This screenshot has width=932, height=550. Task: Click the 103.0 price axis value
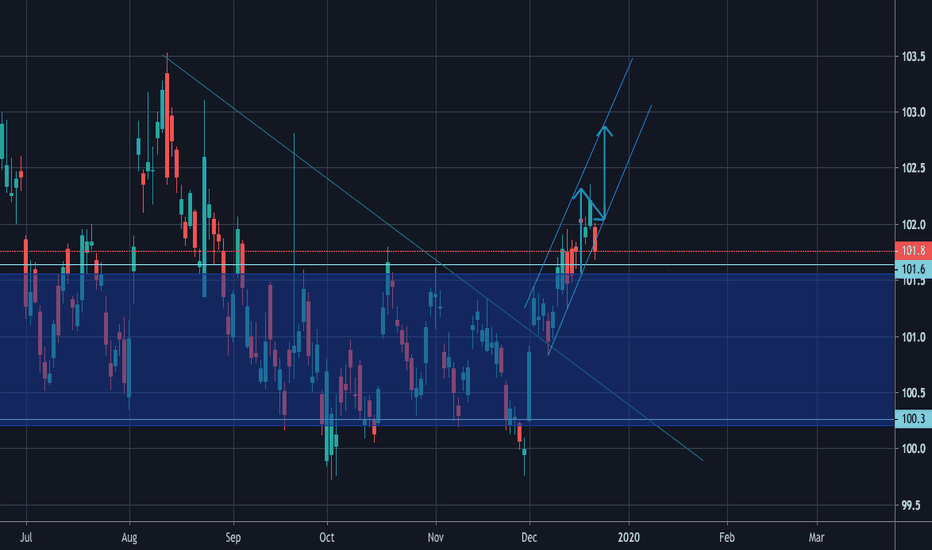click(914, 112)
